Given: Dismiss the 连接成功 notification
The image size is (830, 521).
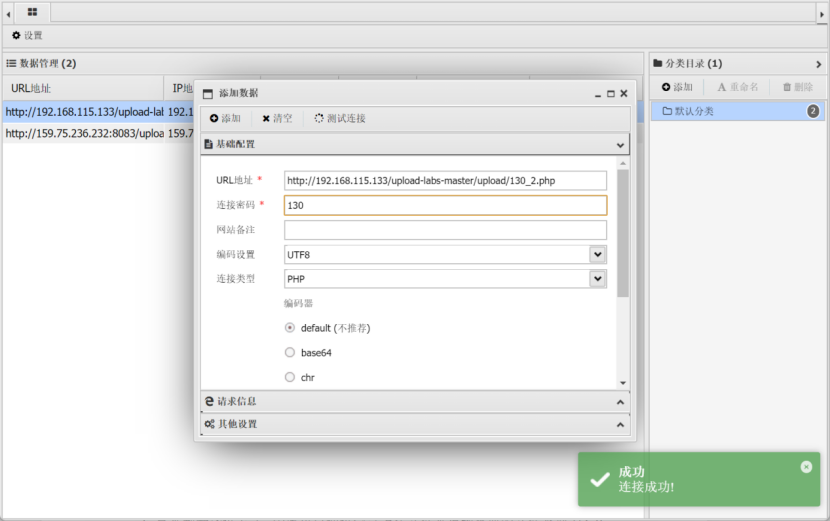Looking at the screenshot, I should 806,466.
